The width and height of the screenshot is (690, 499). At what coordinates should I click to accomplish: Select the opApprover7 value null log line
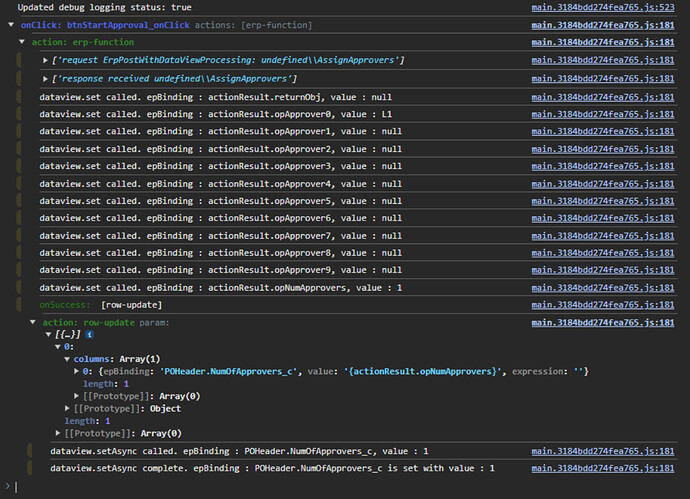coord(220,236)
